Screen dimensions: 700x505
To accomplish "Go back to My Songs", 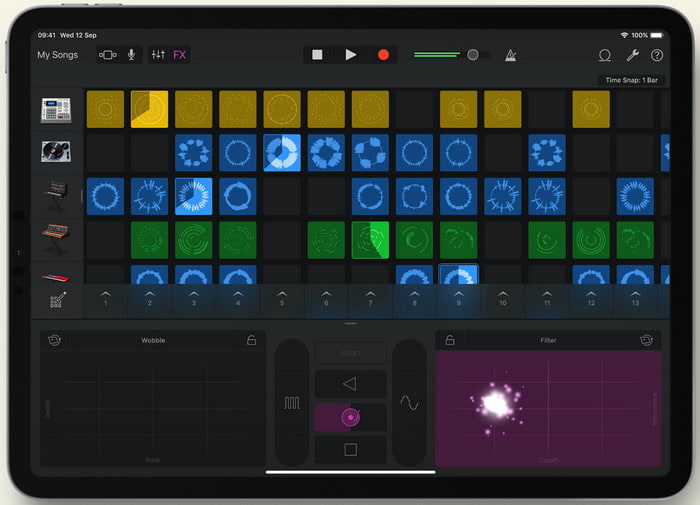I will (x=57, y=55).
